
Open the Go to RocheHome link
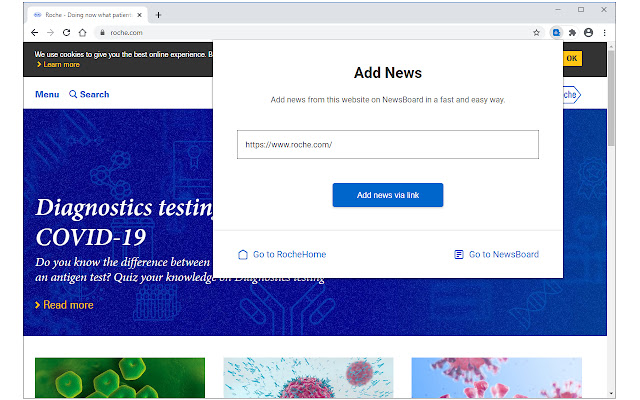point(282,254)
